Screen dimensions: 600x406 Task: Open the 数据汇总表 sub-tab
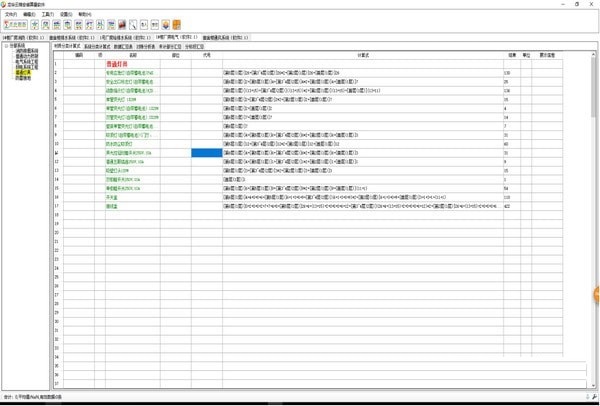point(123,46)
